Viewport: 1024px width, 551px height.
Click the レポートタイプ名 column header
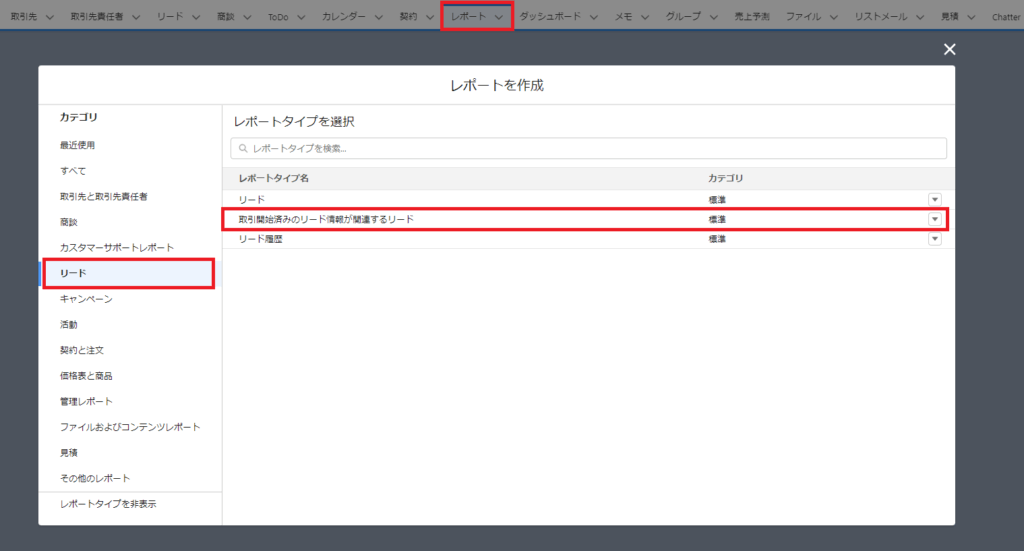pos(274,178)
